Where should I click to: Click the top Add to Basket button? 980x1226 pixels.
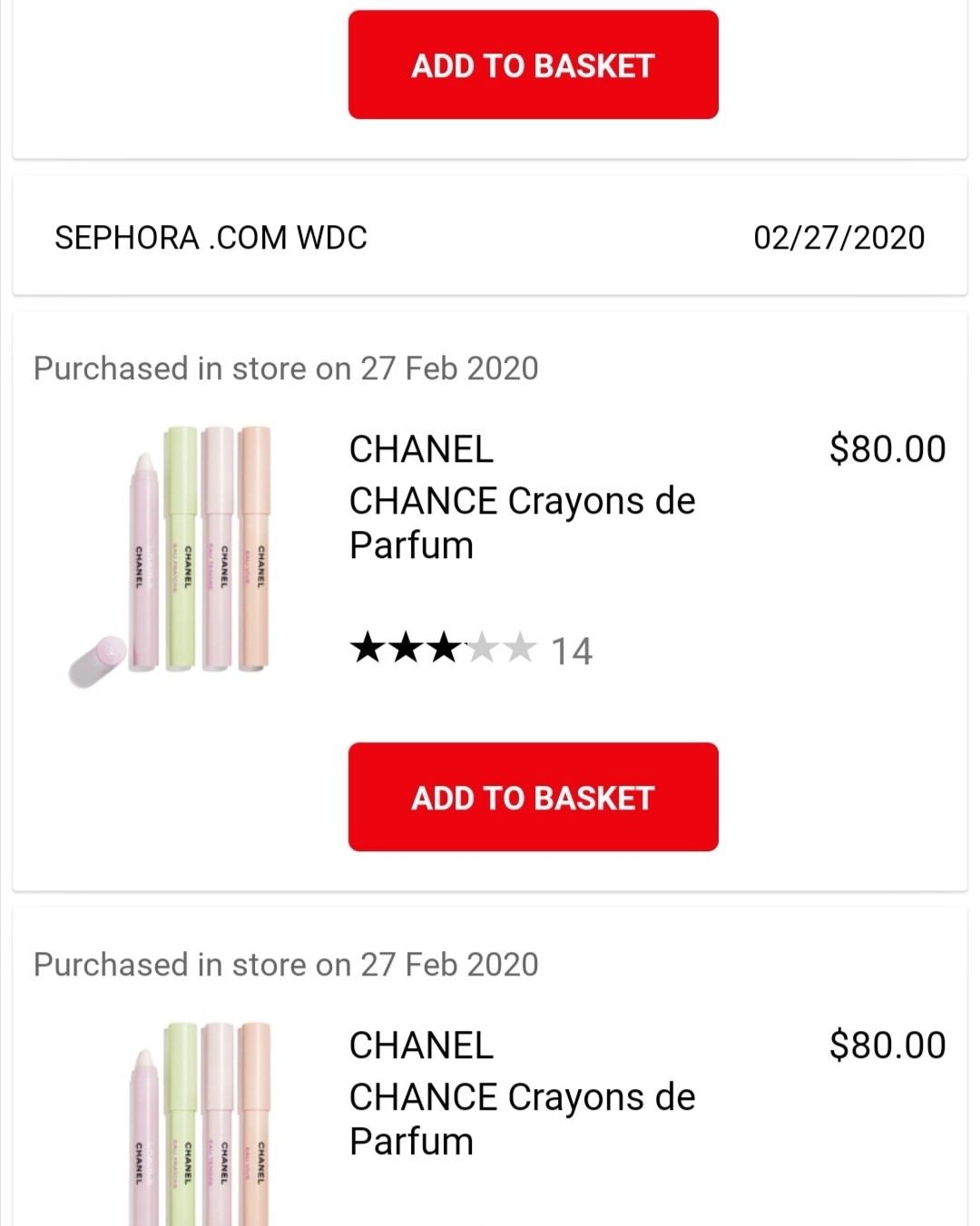pyautogui.click(x=533, y=64)
